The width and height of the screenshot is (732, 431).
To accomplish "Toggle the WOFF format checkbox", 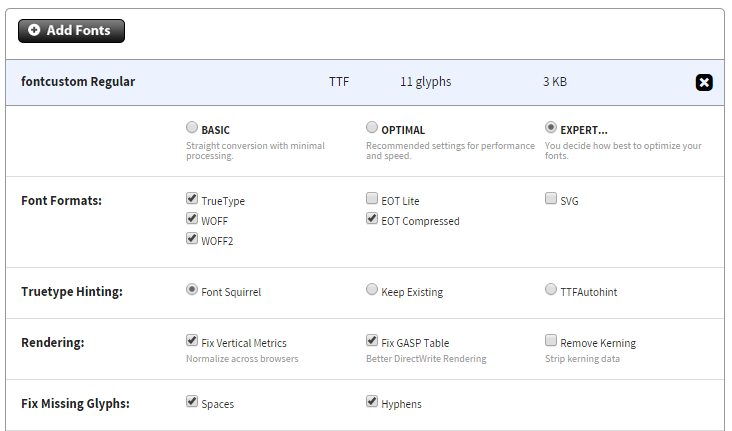I will (192, 218).
